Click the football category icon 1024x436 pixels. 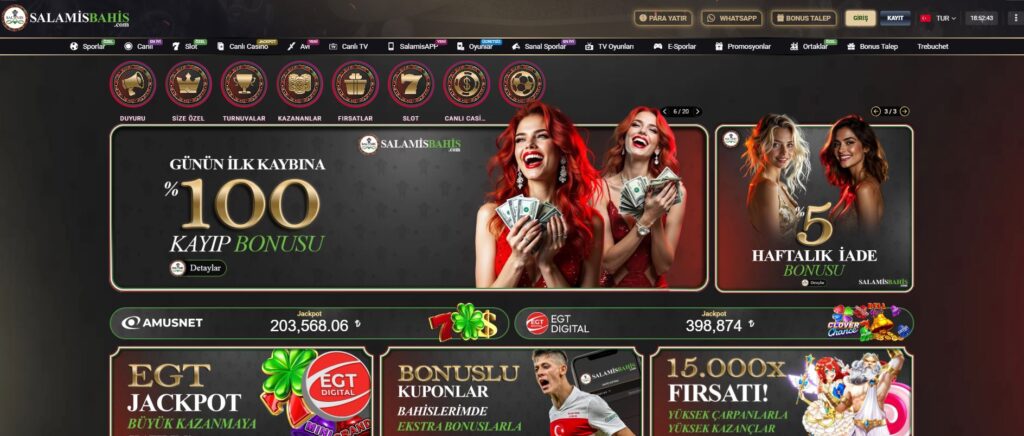coord(522,84)
